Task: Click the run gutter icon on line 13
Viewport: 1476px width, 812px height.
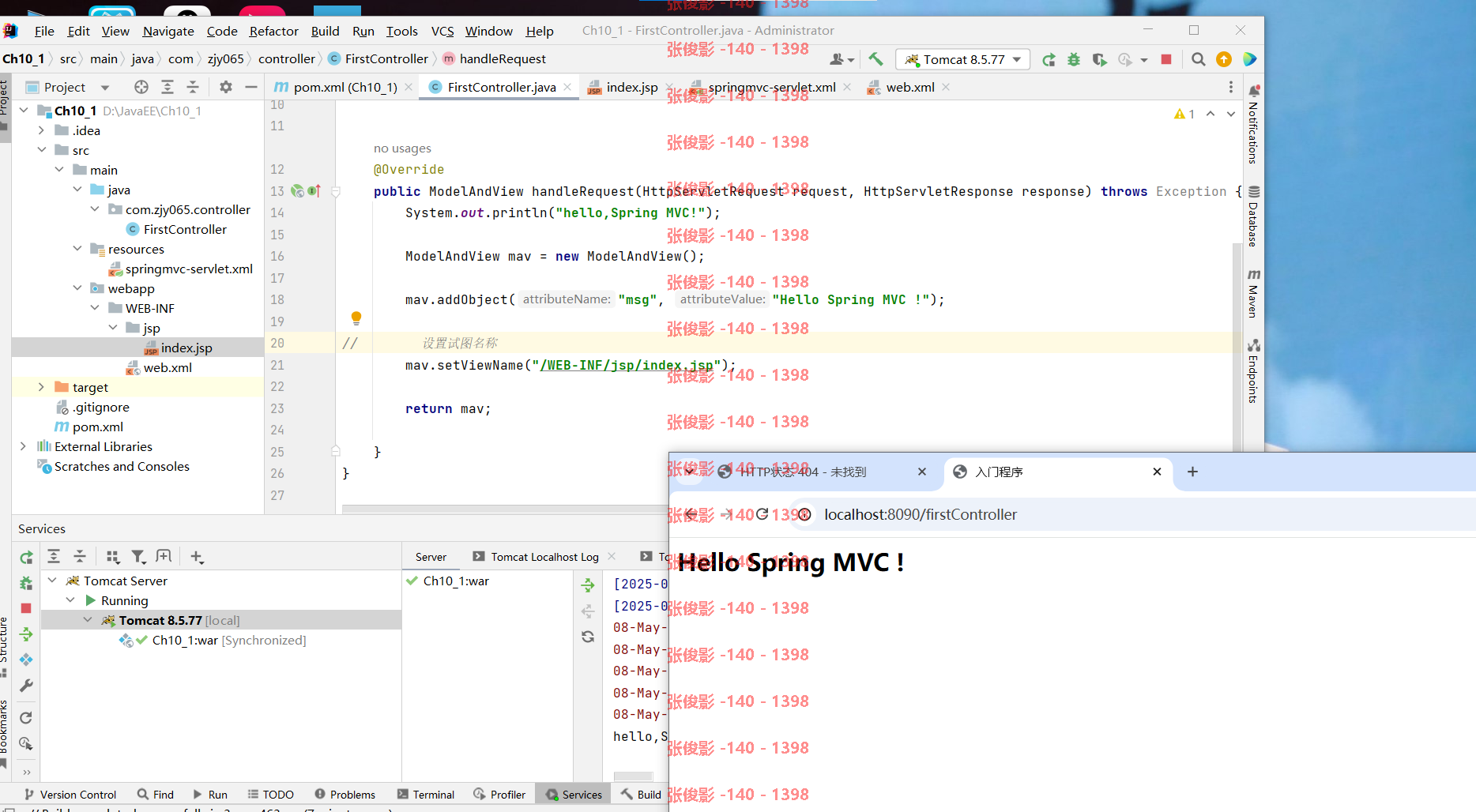Action: coord(297,191)
